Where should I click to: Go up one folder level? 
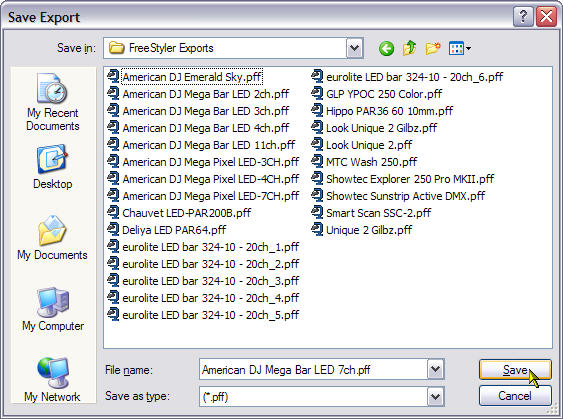pos(409,48)
